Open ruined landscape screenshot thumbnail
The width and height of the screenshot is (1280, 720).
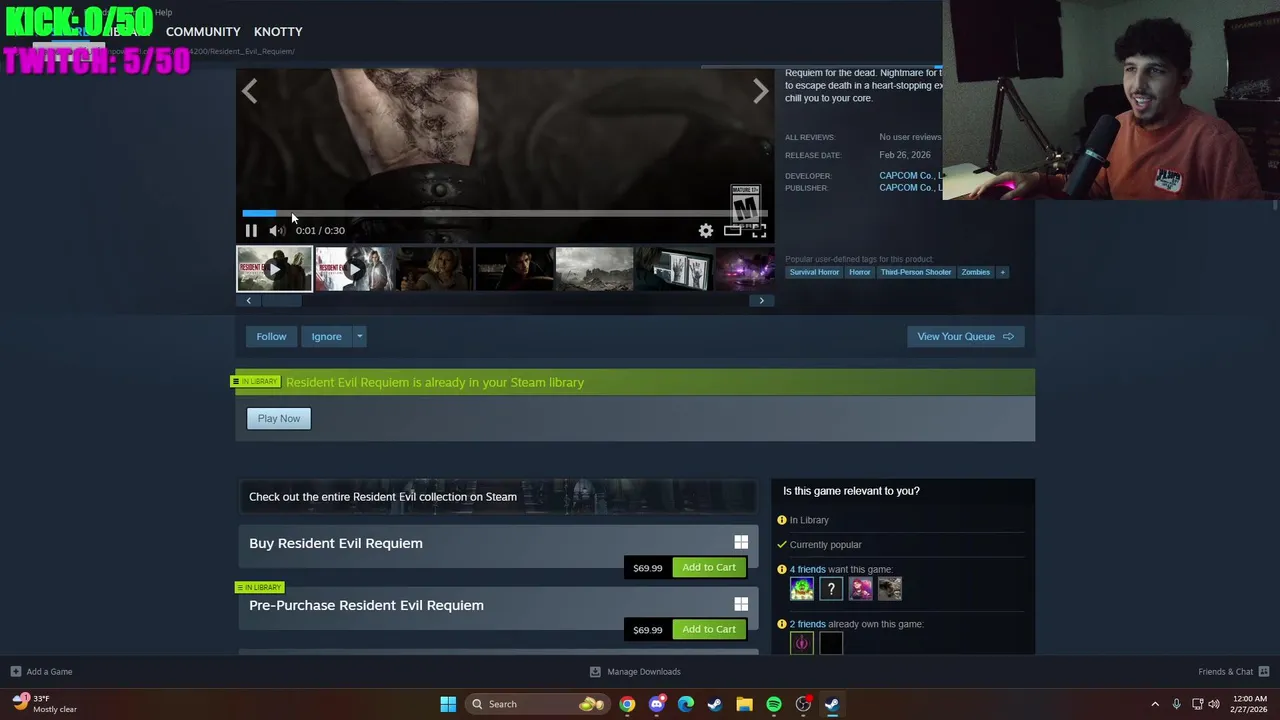pos(594,269)
